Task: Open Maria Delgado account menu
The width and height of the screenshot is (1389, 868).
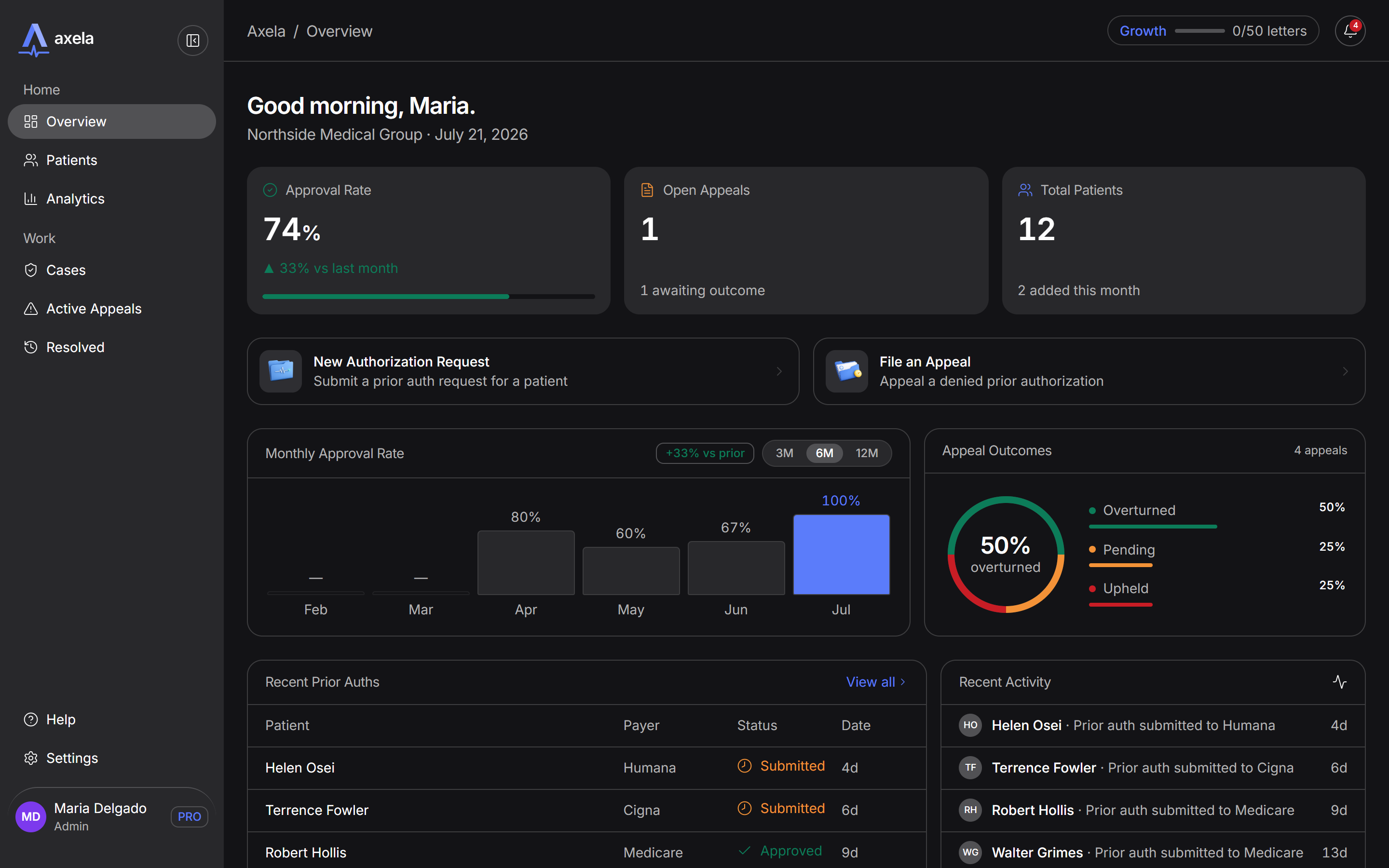Action: (112, 816)
